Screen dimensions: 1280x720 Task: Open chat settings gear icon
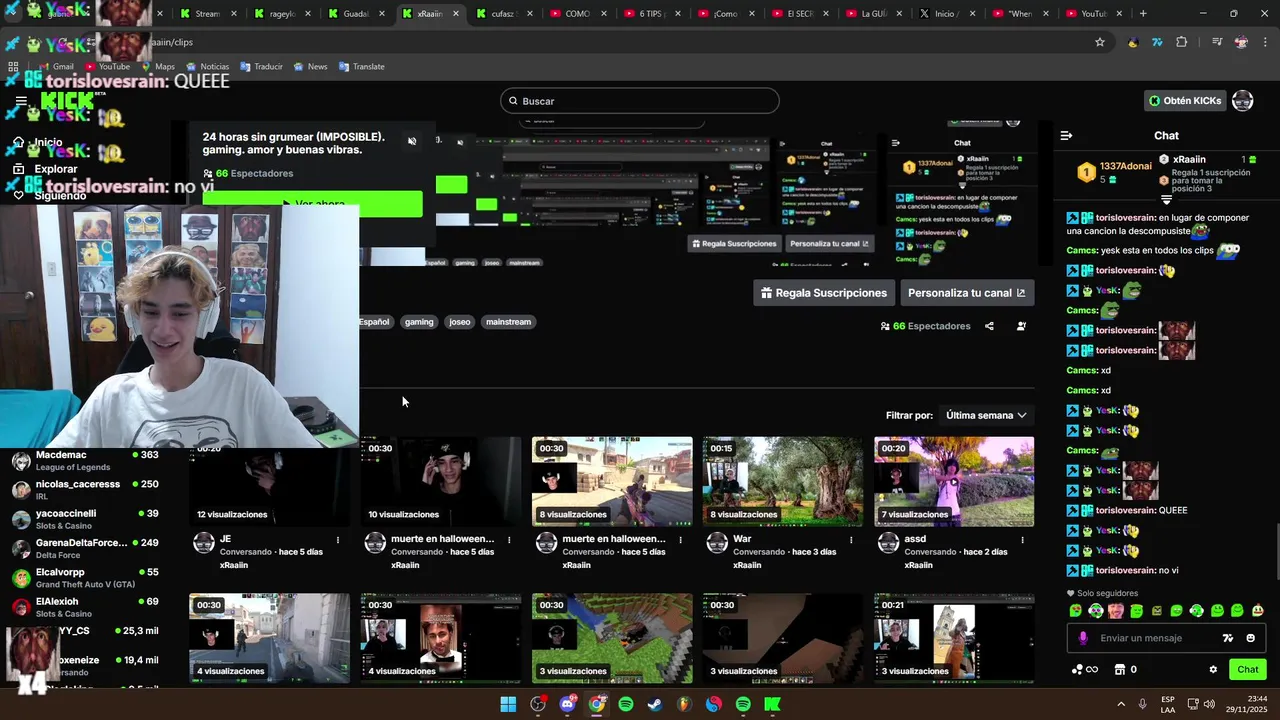[1213, 670]
